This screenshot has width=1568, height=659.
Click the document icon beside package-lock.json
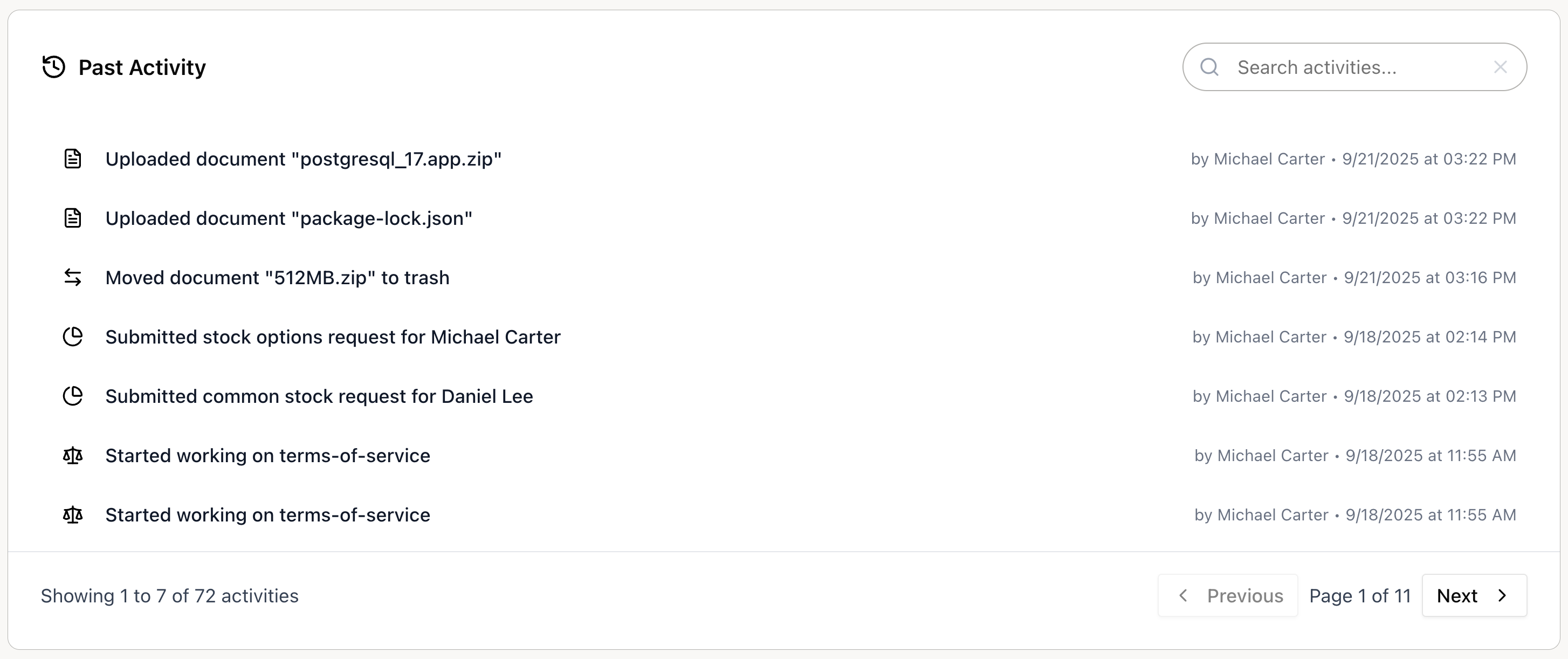pos(73,217)
